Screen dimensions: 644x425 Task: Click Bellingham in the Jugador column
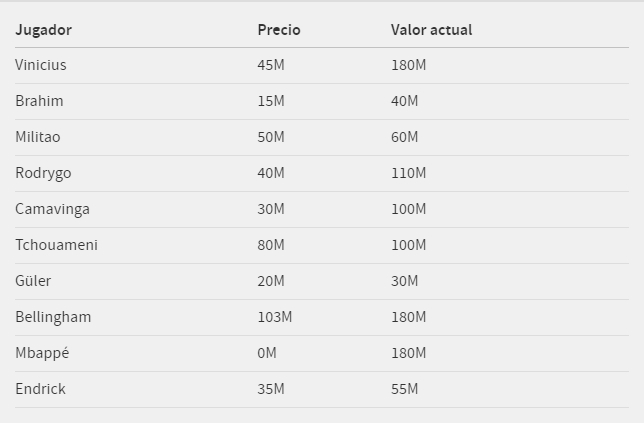53,317
